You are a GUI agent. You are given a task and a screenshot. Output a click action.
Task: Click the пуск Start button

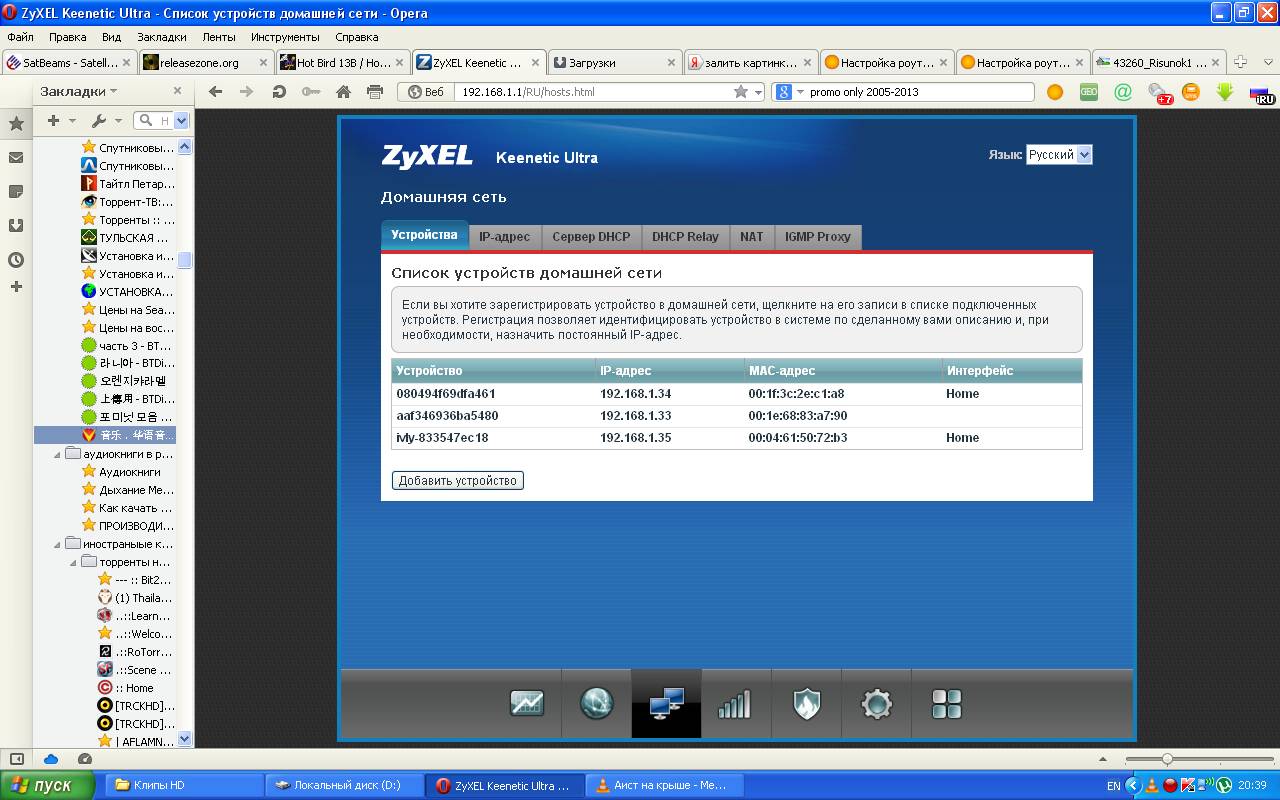click(48, 785)
